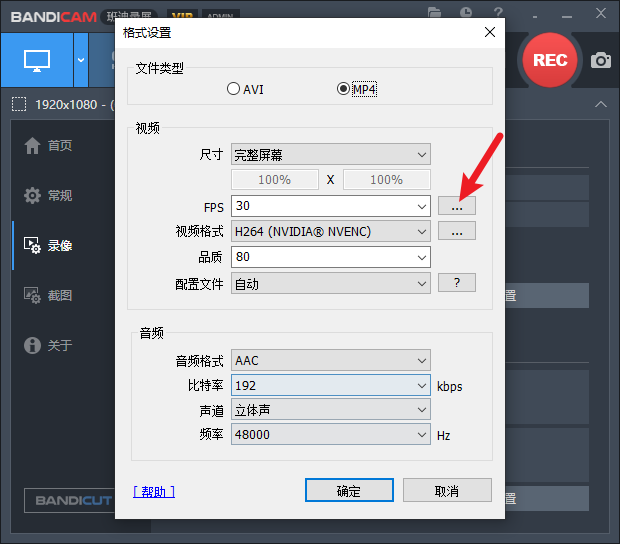Click the BANDICAM logo
The width and height of the screenshot is (620, 544).
(x=54, y=17)
